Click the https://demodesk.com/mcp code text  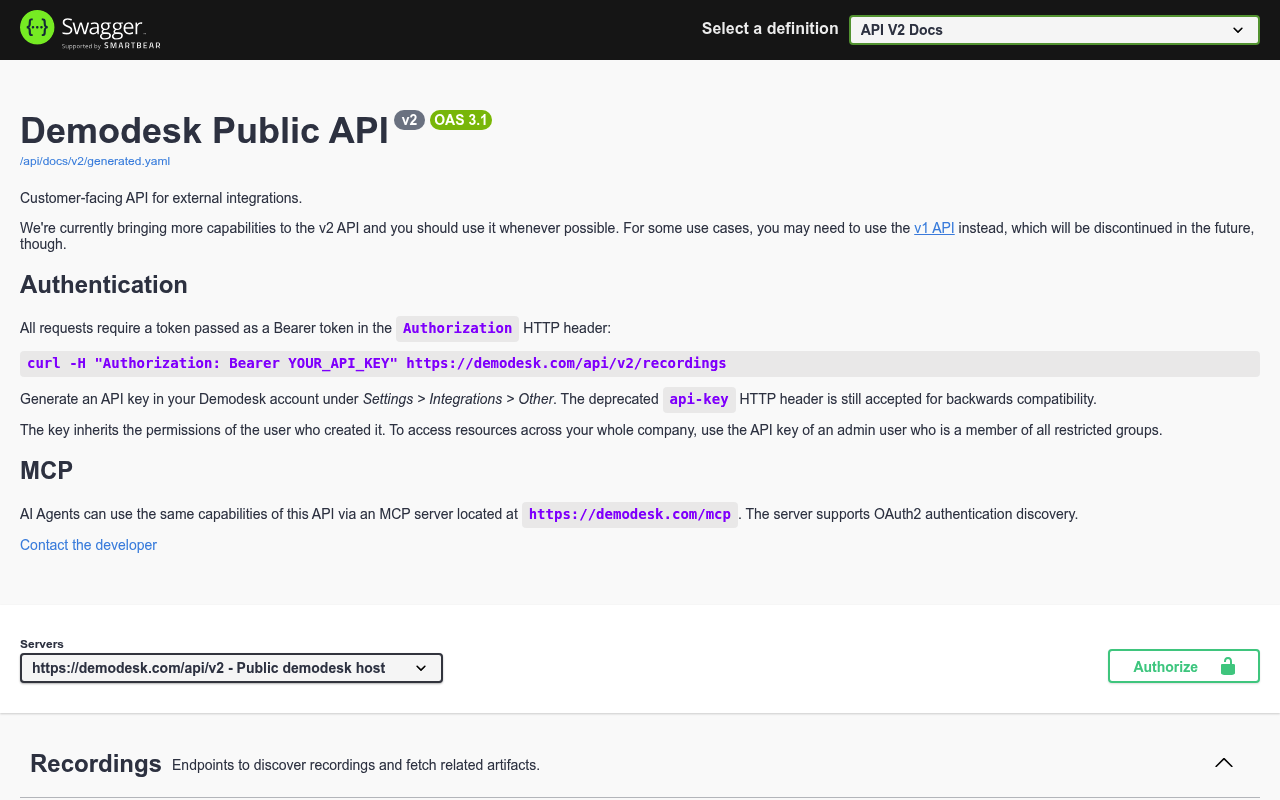pos(630,514)
